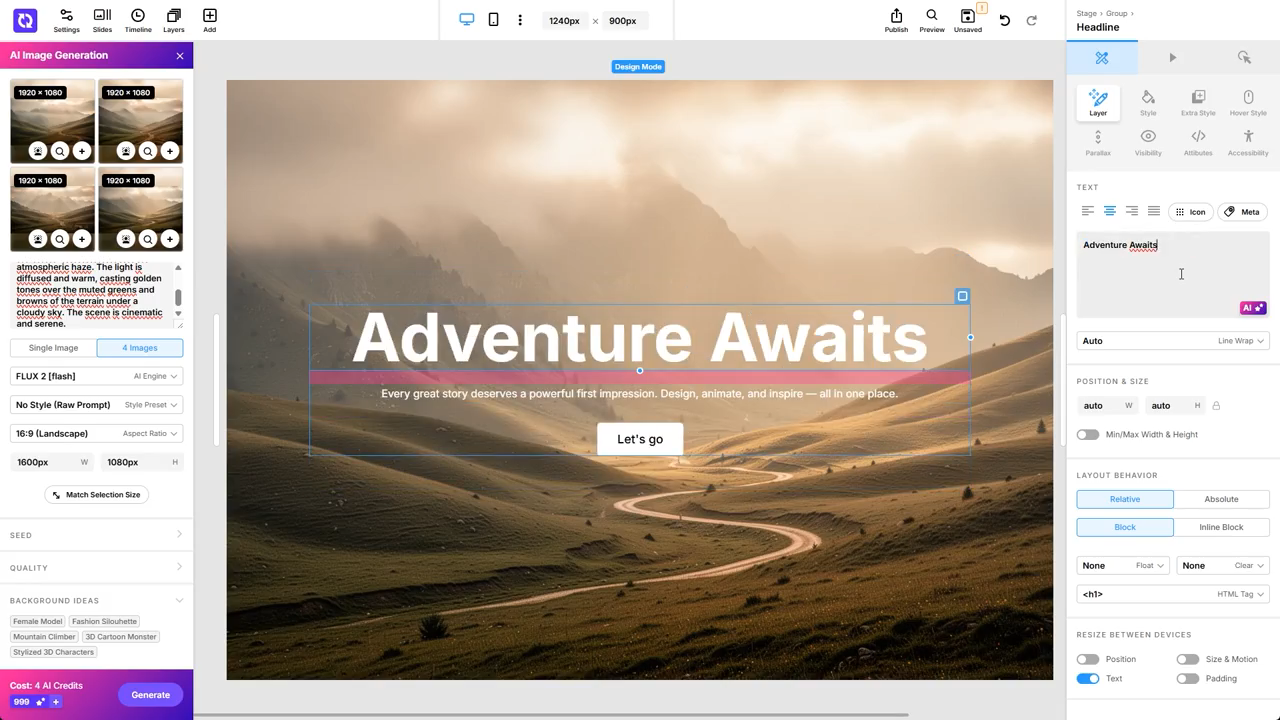Switch to the design options tab
Screen dimensions: 1280x720
pyautogui.click(x=1102, y=58)
